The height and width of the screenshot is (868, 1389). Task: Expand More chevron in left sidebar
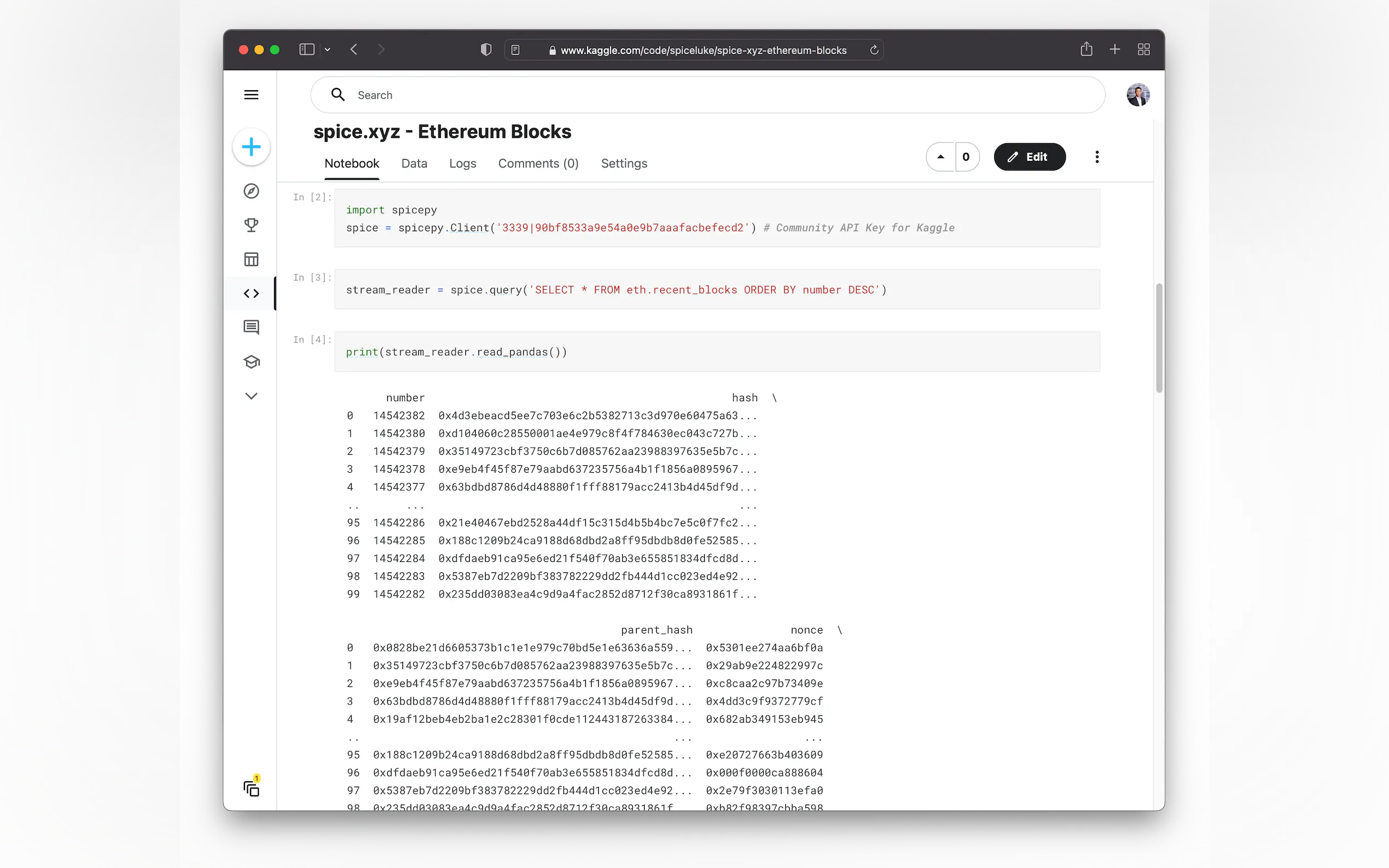tap(251, 396)
